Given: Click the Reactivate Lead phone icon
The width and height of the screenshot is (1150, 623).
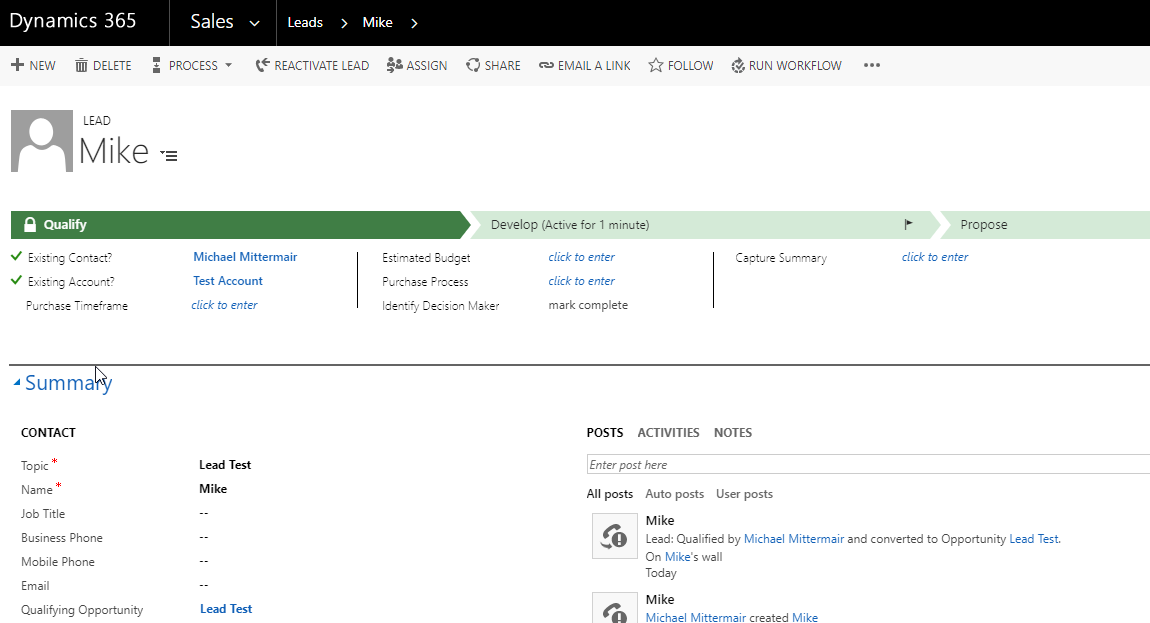Looking at the screenshot, I should click(x=263, y=65).
